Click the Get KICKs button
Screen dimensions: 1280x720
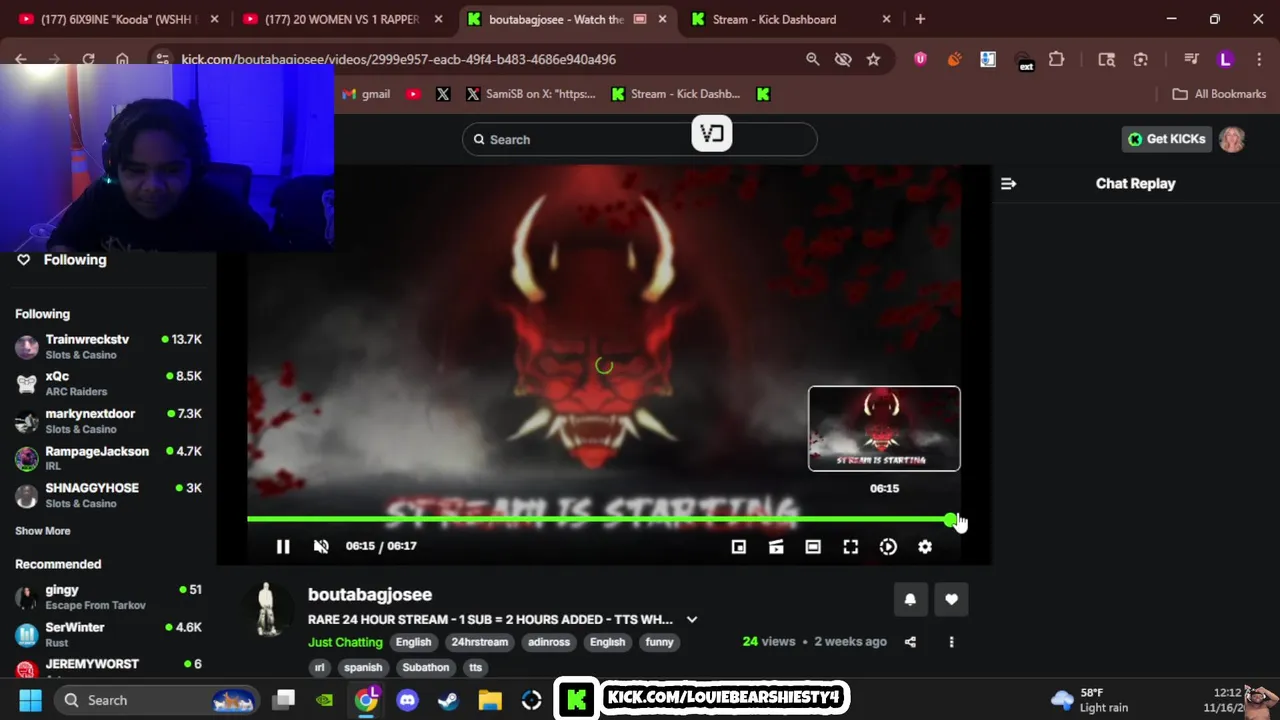[1166, 139]
